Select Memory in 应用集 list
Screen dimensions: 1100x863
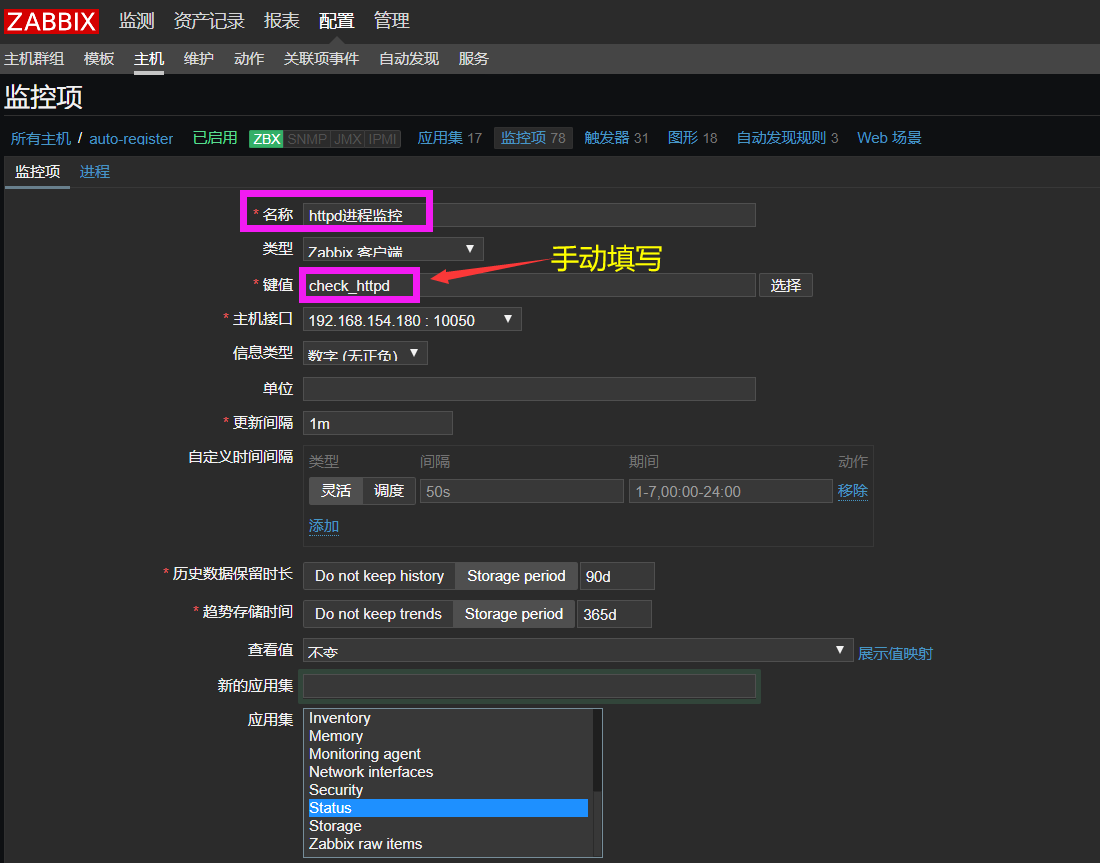pyautogui.click(x=448, y=736)
